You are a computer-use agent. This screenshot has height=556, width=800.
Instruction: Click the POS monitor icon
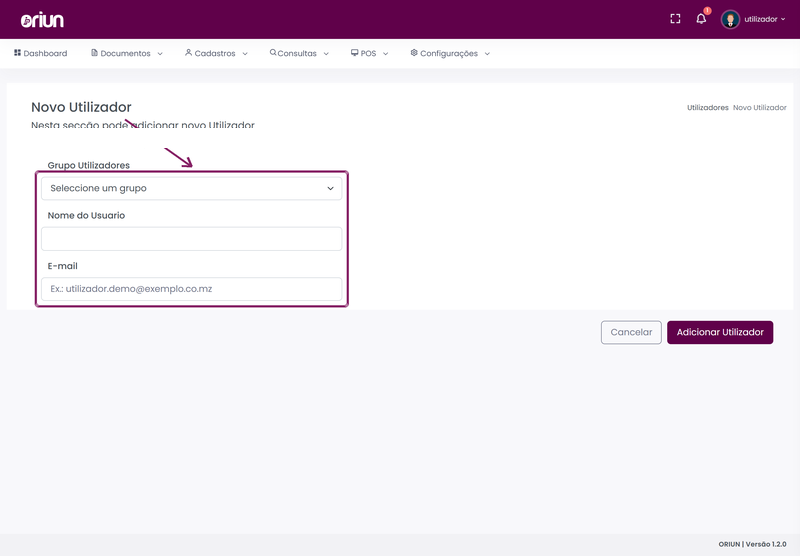(x=355, y=53)
